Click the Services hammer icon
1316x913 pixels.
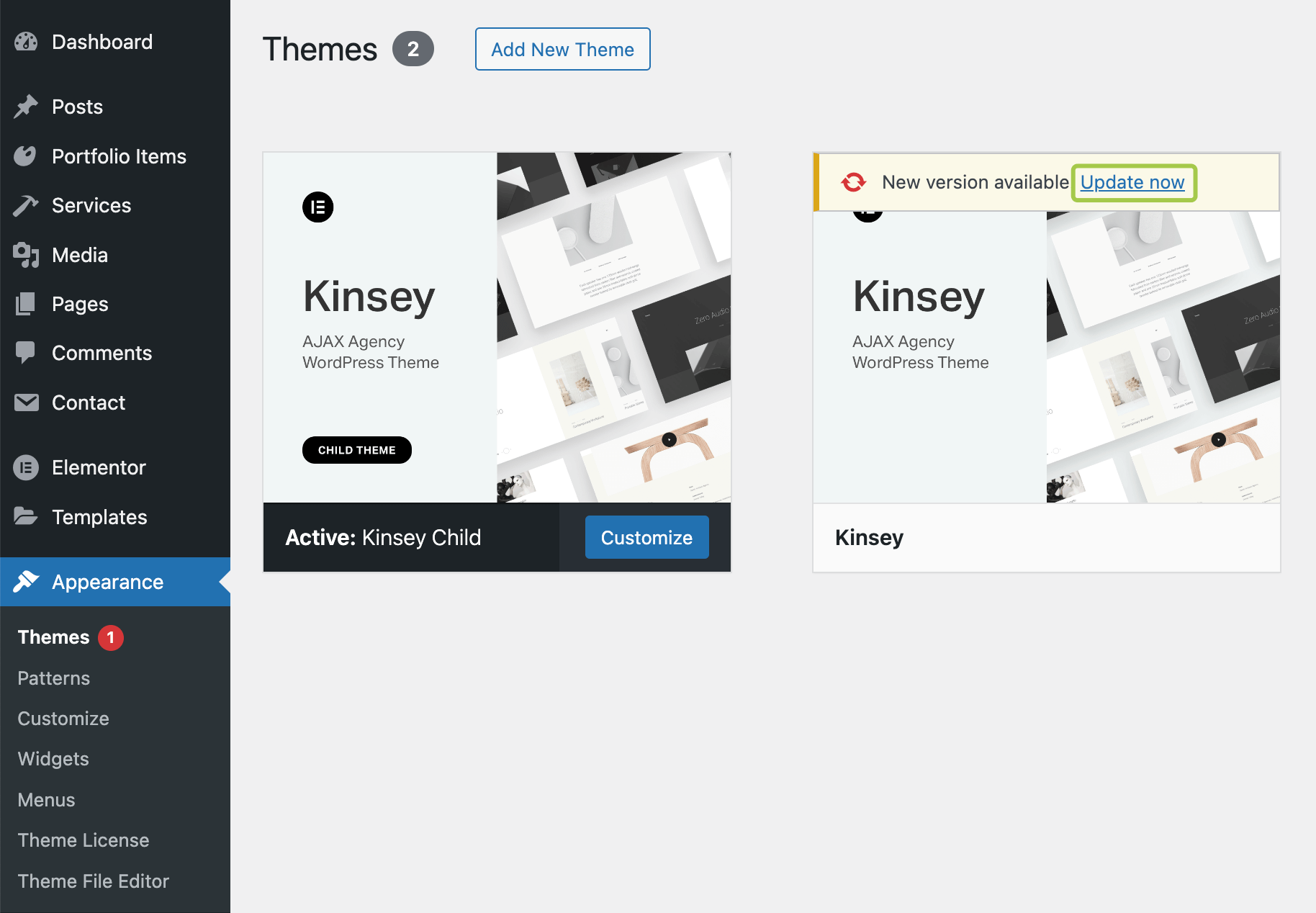point(26,206)
